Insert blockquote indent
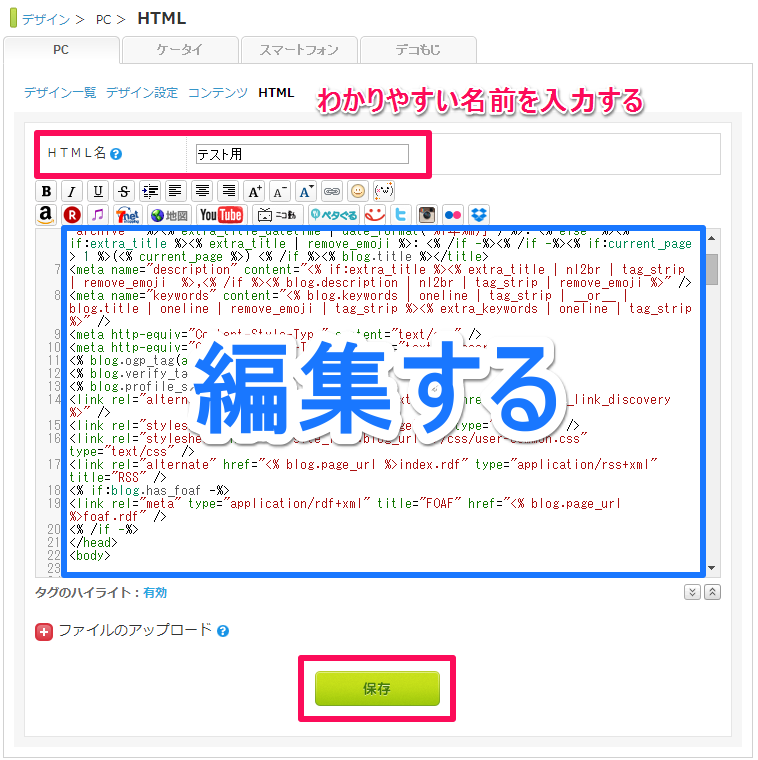Viewport: 758px width, 760px height. click(150, 191)
